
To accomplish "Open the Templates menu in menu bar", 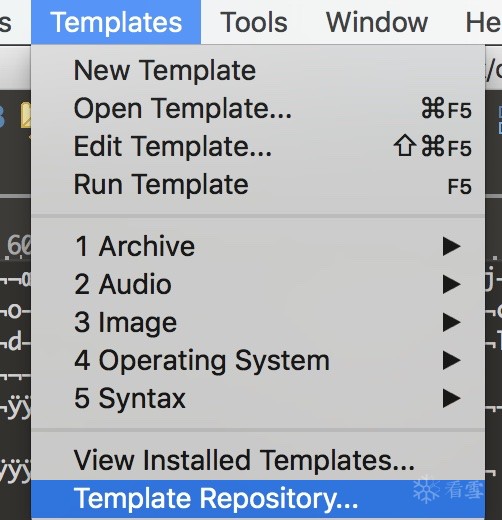I will 116,22.
